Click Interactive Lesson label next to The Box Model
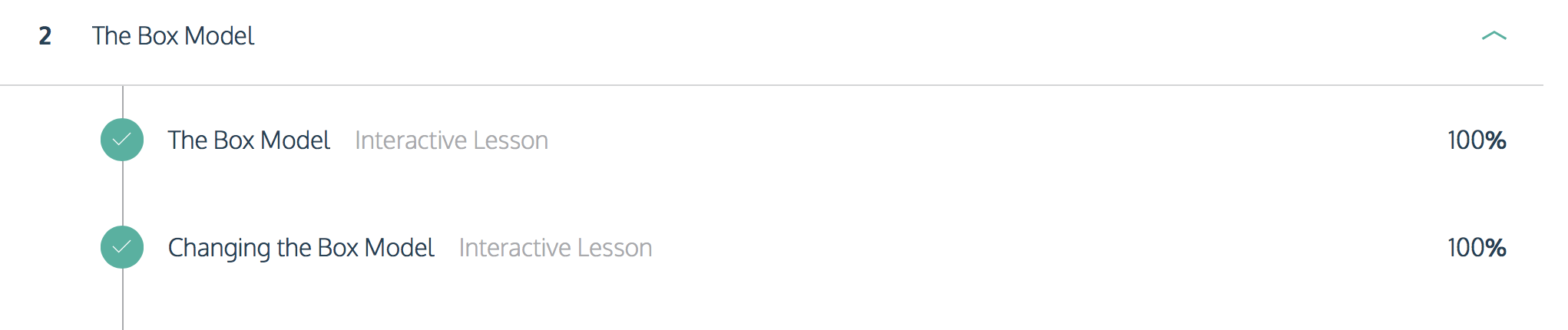Image resolution: width=1568 pixels, height=330 pixels. point(452,140)
